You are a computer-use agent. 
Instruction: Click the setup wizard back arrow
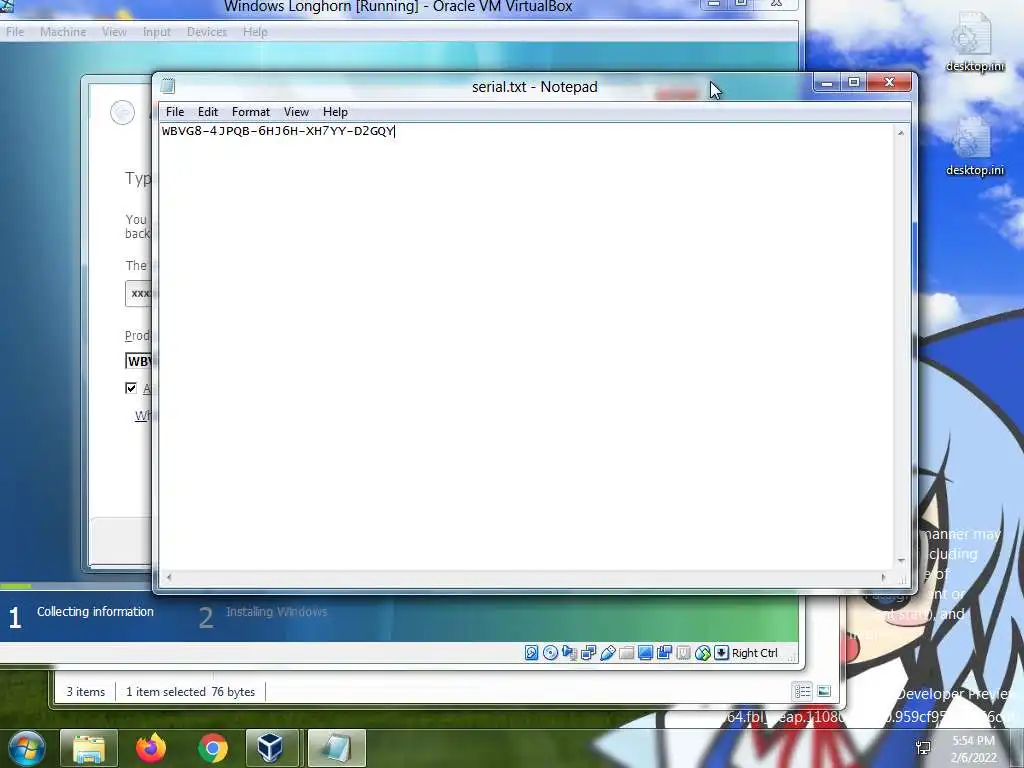point(122,112)
